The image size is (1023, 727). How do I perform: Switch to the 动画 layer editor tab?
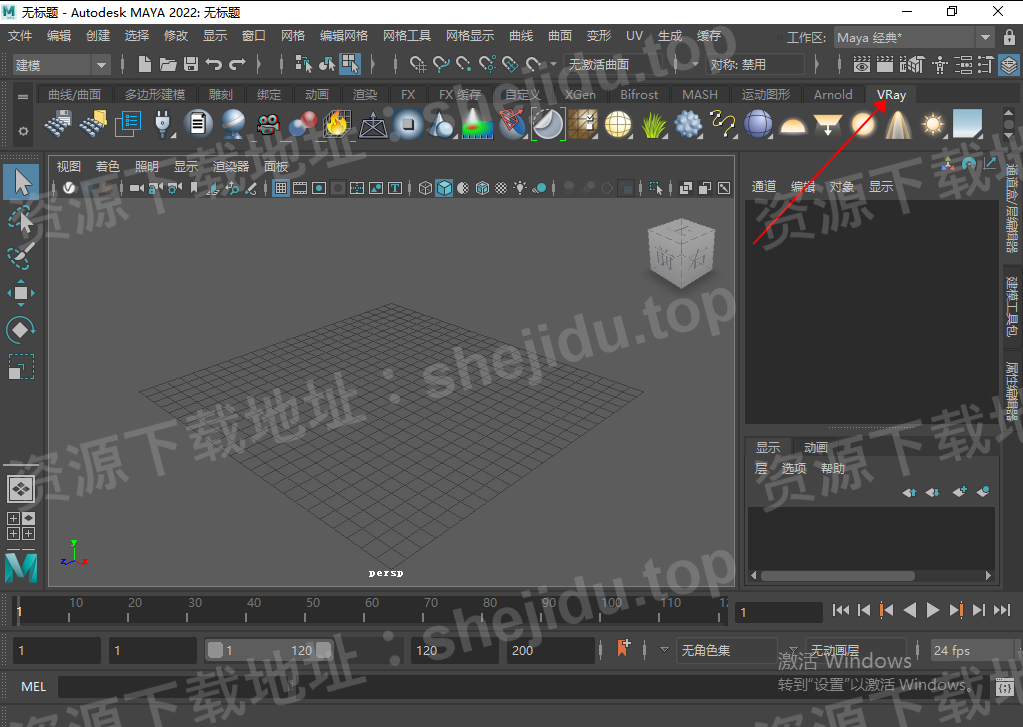pyautogui.click(x=816, y=448)
